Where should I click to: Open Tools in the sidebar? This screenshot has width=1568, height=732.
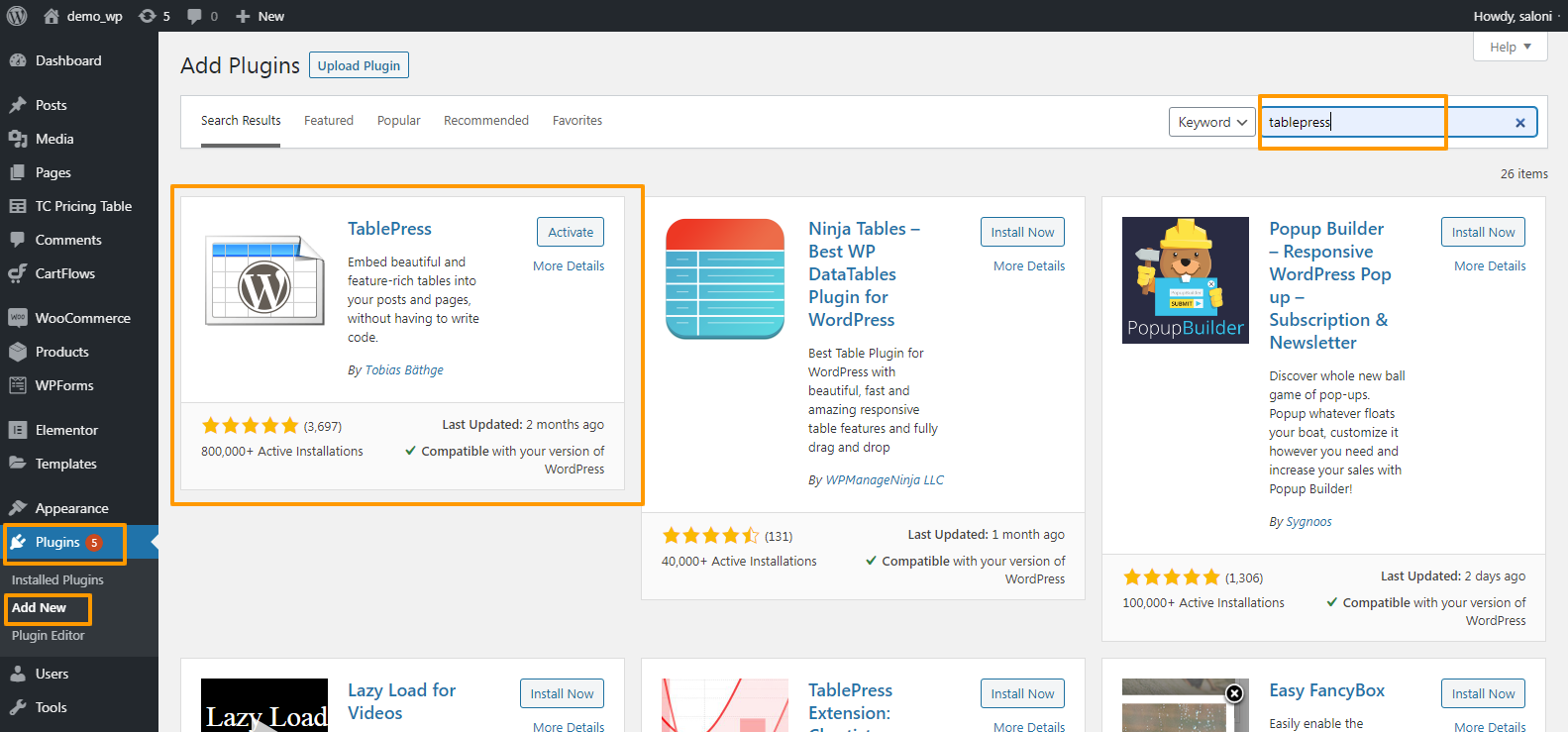point(51,707)
